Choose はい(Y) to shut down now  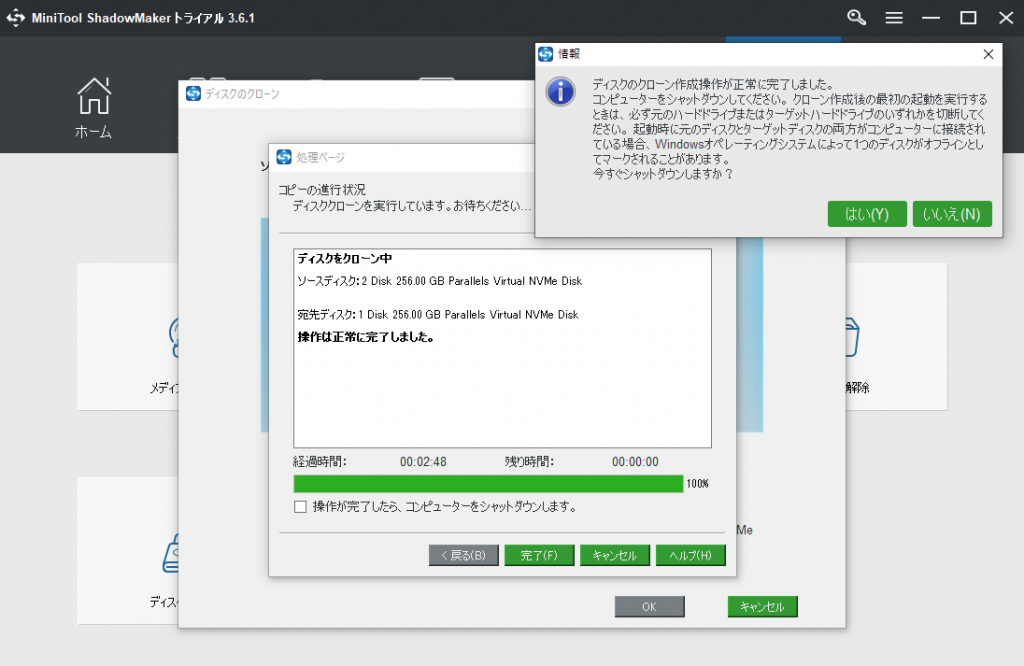[867, 214]
